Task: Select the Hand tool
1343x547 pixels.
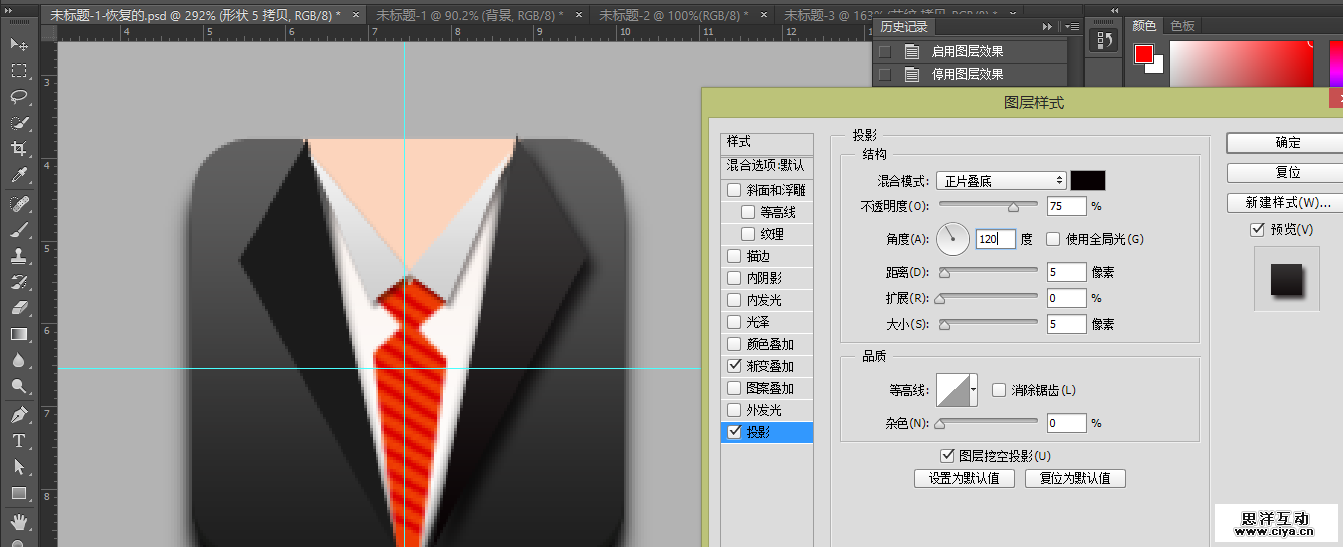Action: pyautogui.click(x=19, y=521)
